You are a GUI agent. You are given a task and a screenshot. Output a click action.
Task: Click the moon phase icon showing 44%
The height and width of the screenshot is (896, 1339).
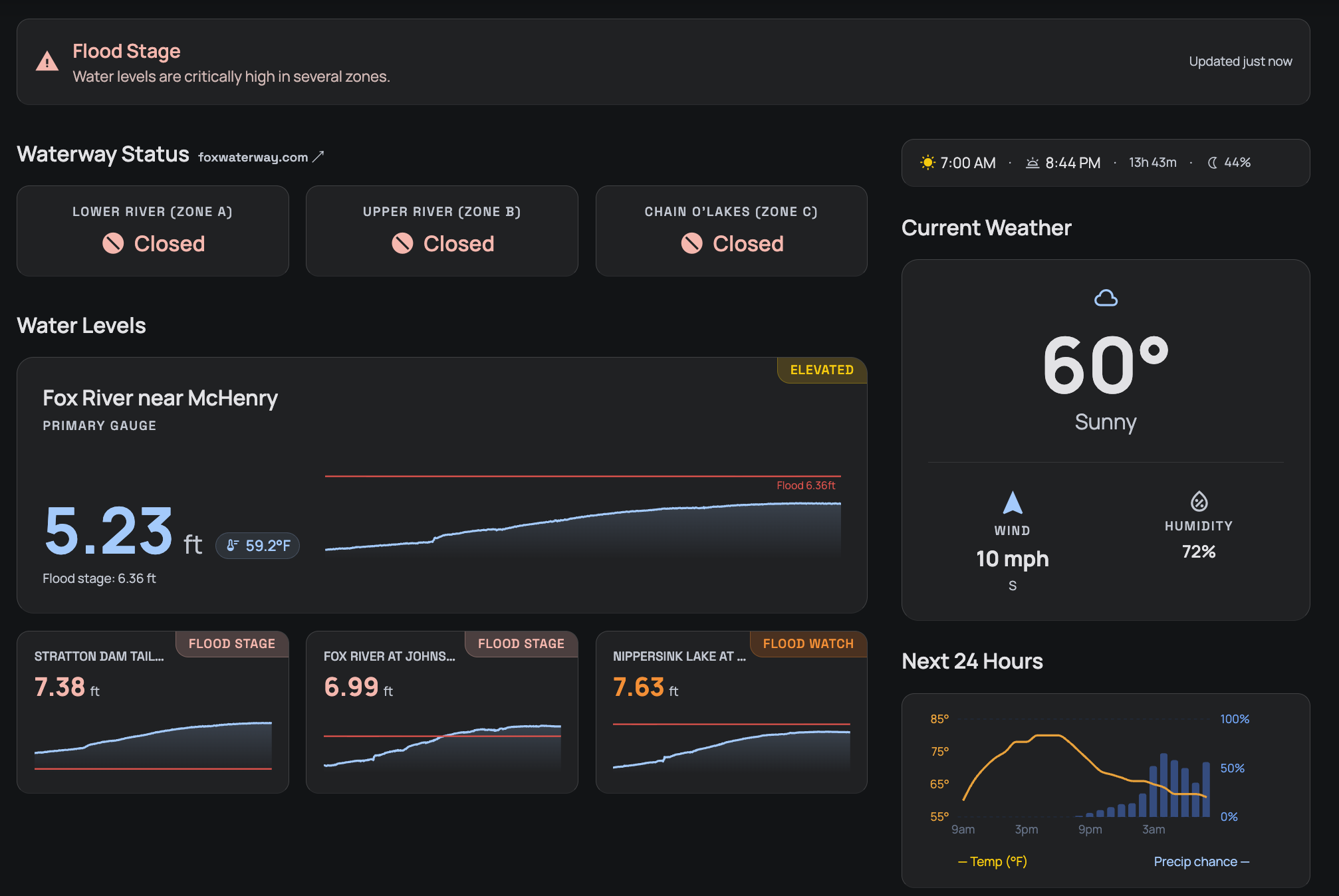click(x=1211, y=162)
